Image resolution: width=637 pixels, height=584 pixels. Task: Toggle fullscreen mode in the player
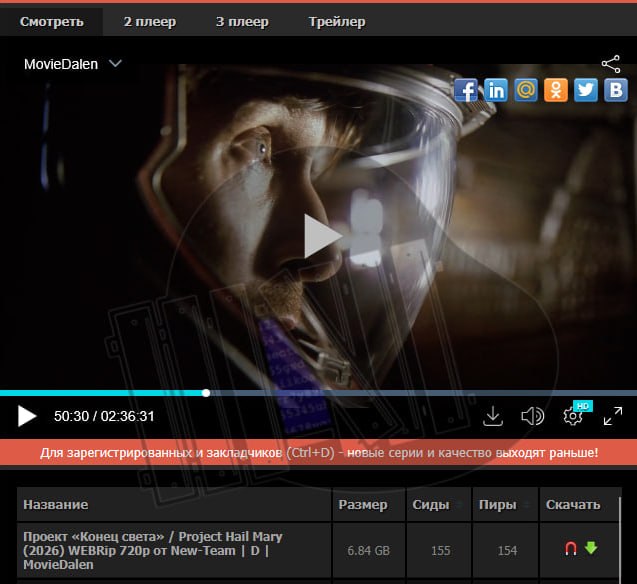pyautogui.click(x=612, y=416)
